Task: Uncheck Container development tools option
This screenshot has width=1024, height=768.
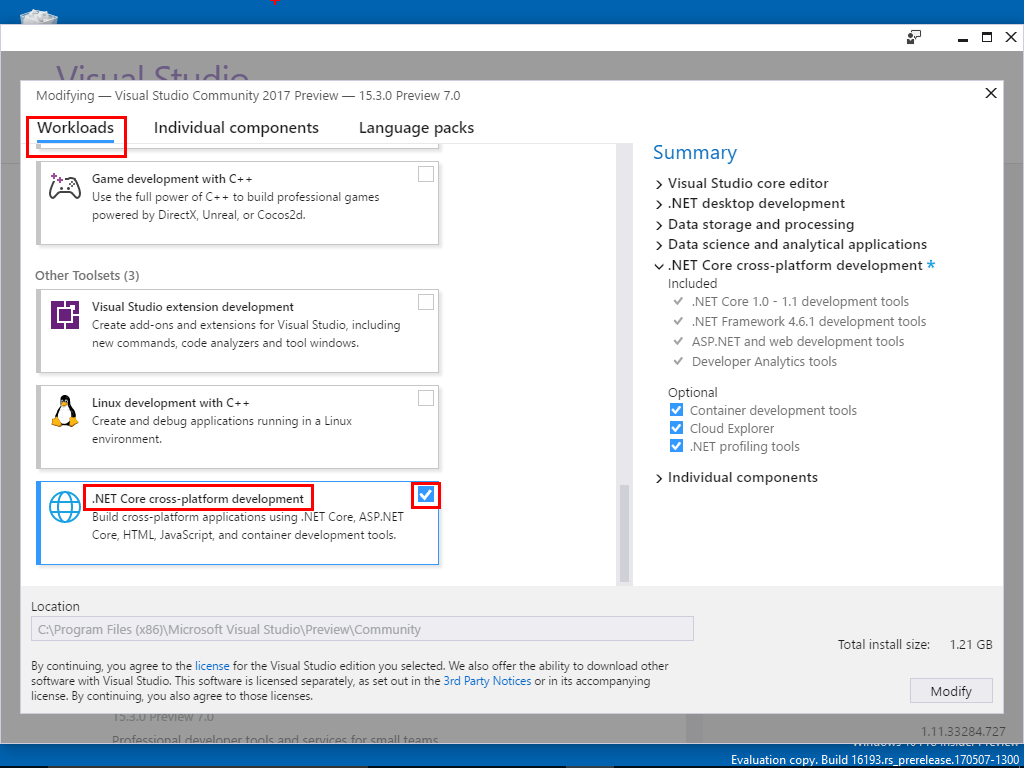Action: [x=677, y=410]
